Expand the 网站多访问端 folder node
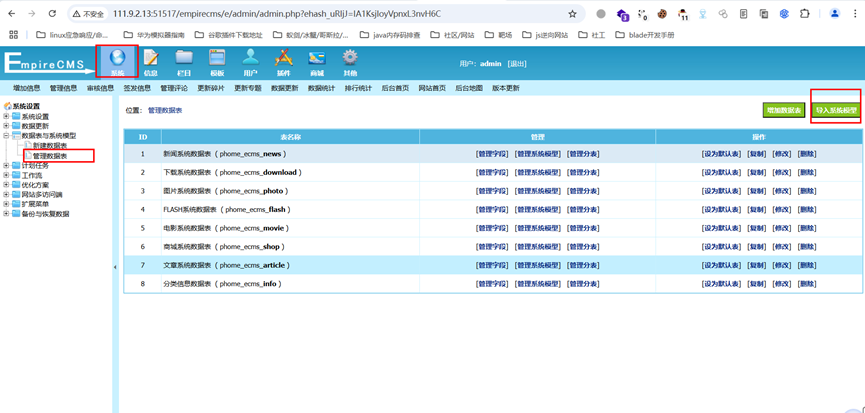This screenshot has height=413, width=865. pyautogui.click(x=6, y=194)
